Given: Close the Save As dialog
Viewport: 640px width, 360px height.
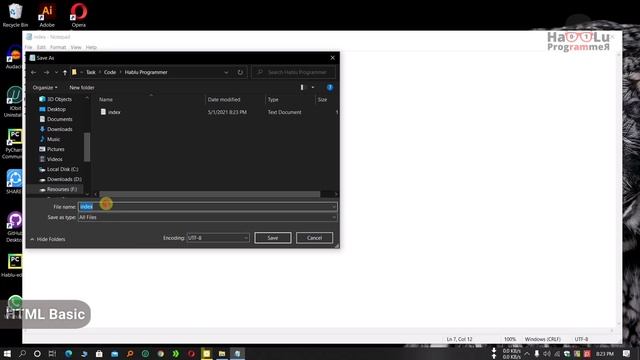Looking at the screenshot, I should pos(333,58).
